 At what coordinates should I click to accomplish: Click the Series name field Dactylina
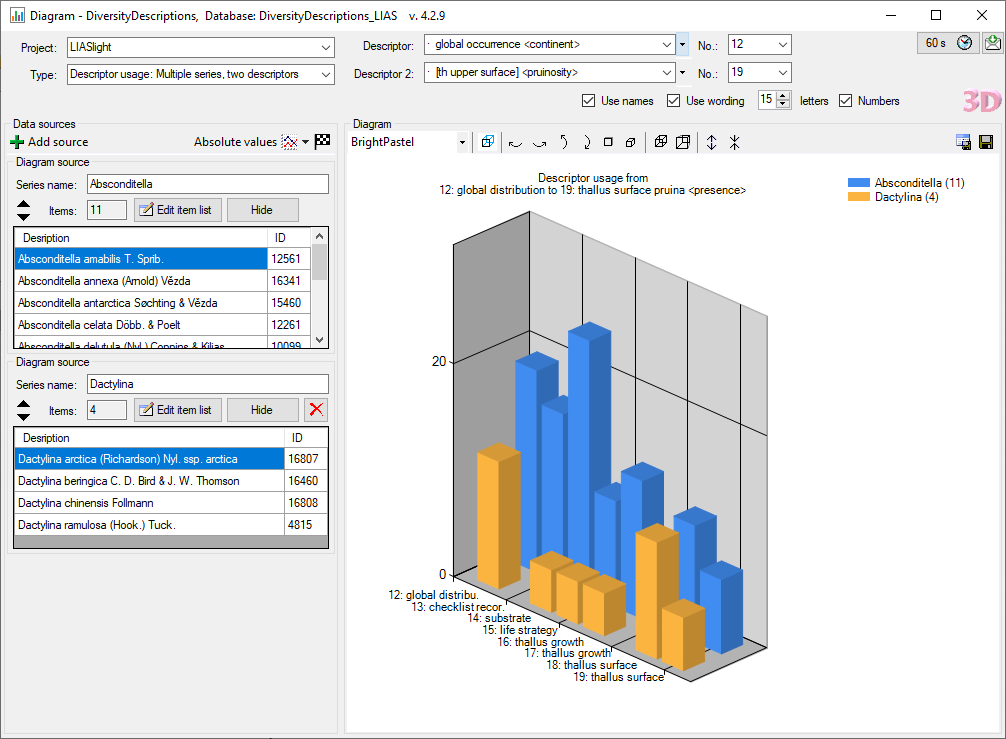(x=208, y=384)
